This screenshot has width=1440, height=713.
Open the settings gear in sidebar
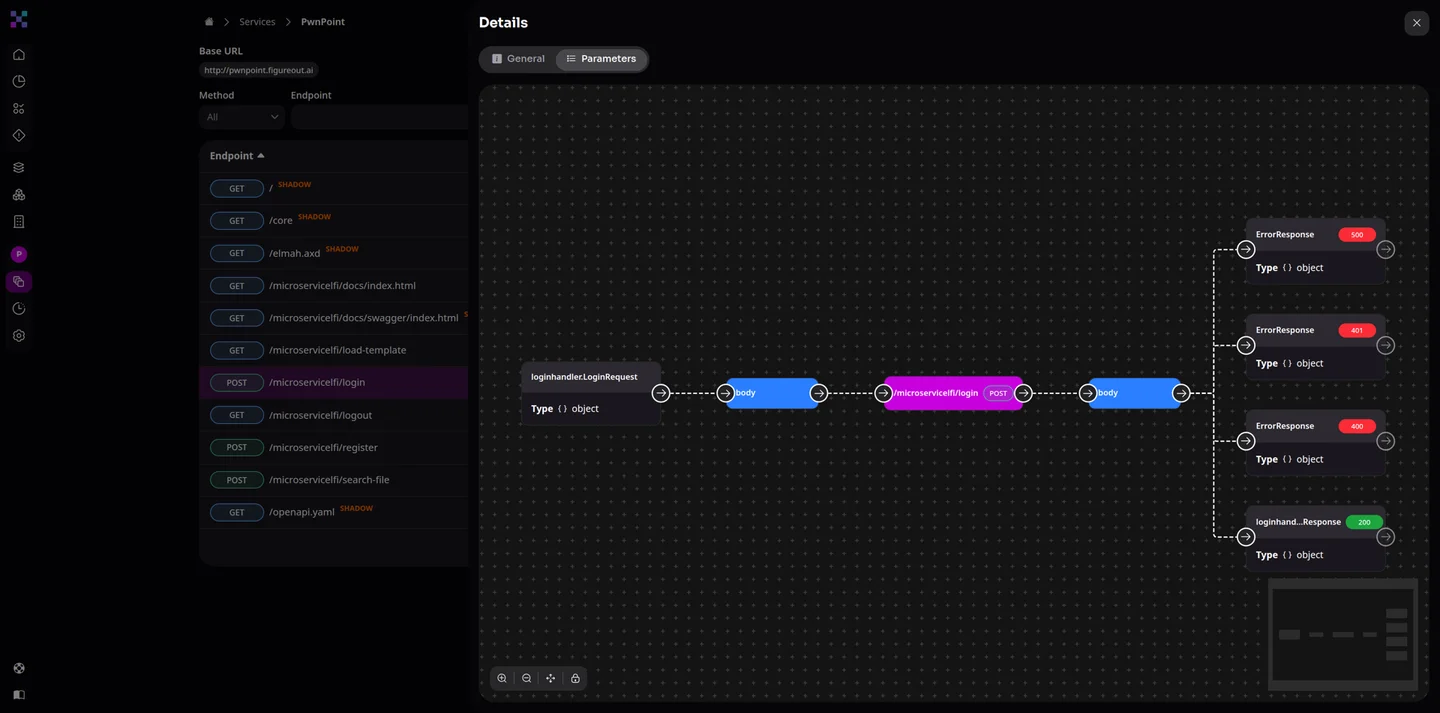pyautogui.click(x=19, y=336)
